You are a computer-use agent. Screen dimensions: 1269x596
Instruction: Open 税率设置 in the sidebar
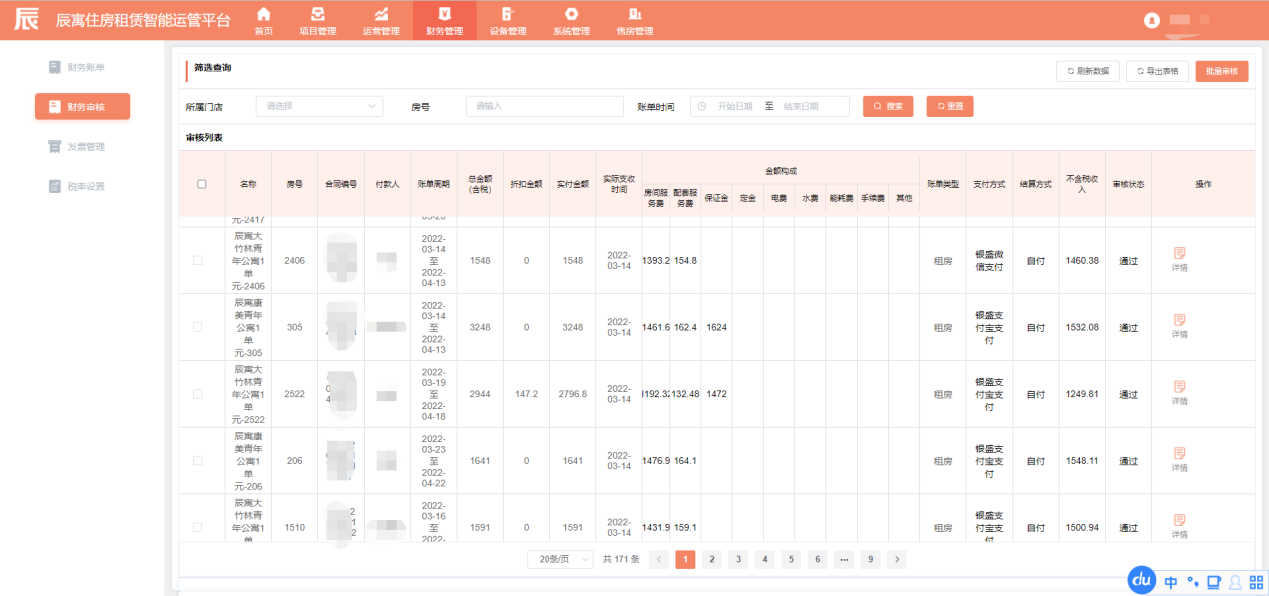84,186
